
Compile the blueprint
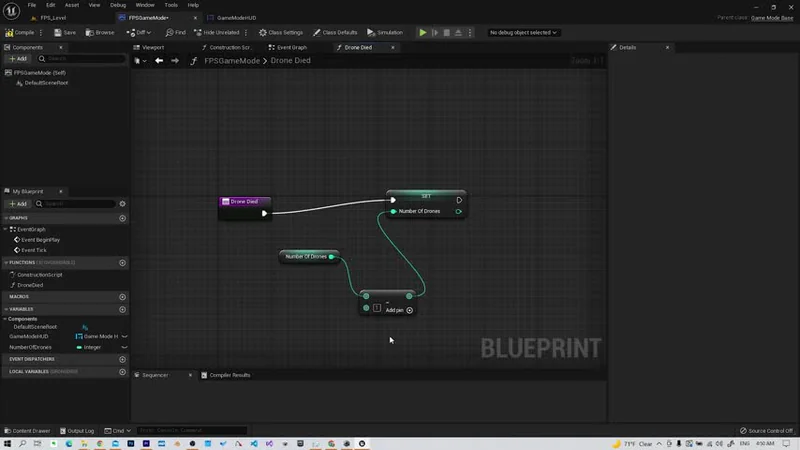pos(19,33)
